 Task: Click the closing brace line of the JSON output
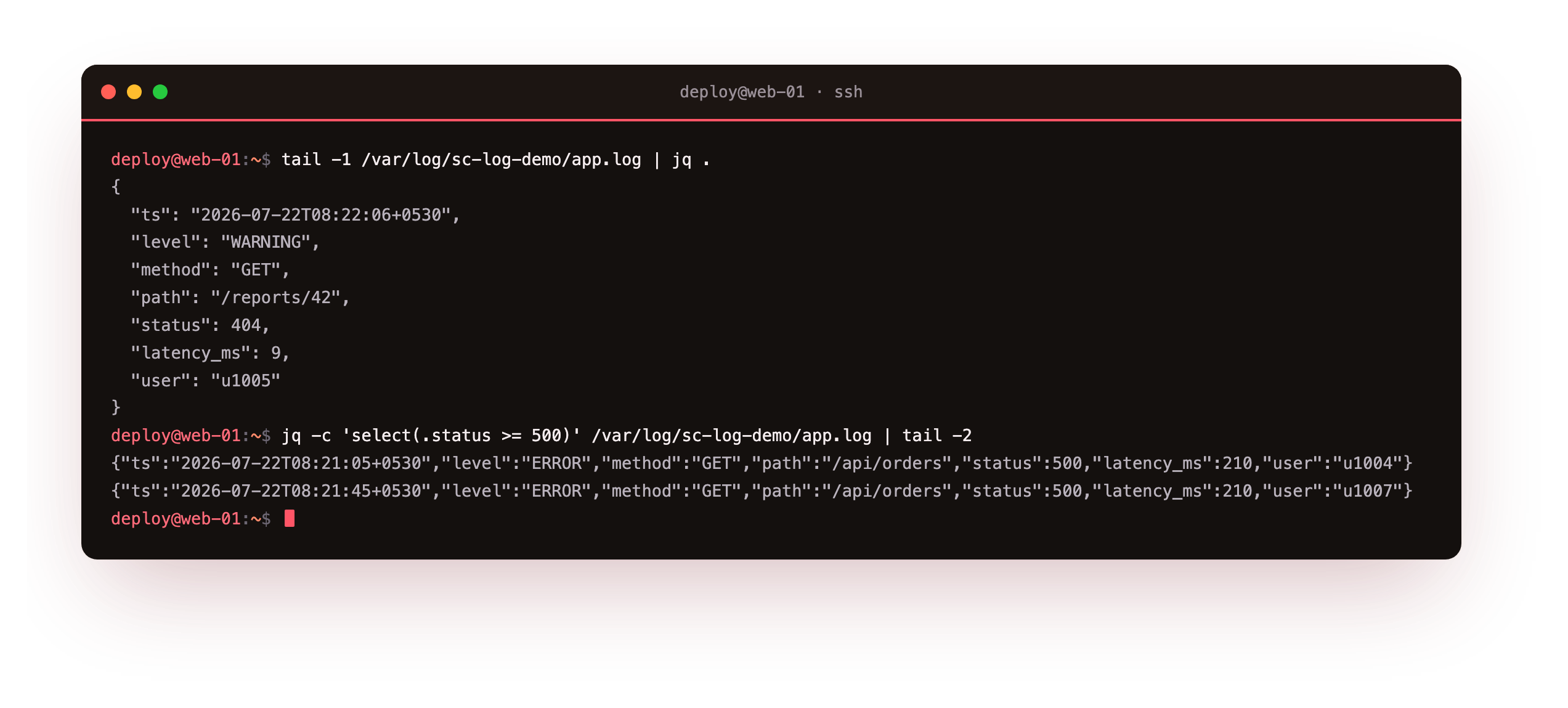(116, 407)
